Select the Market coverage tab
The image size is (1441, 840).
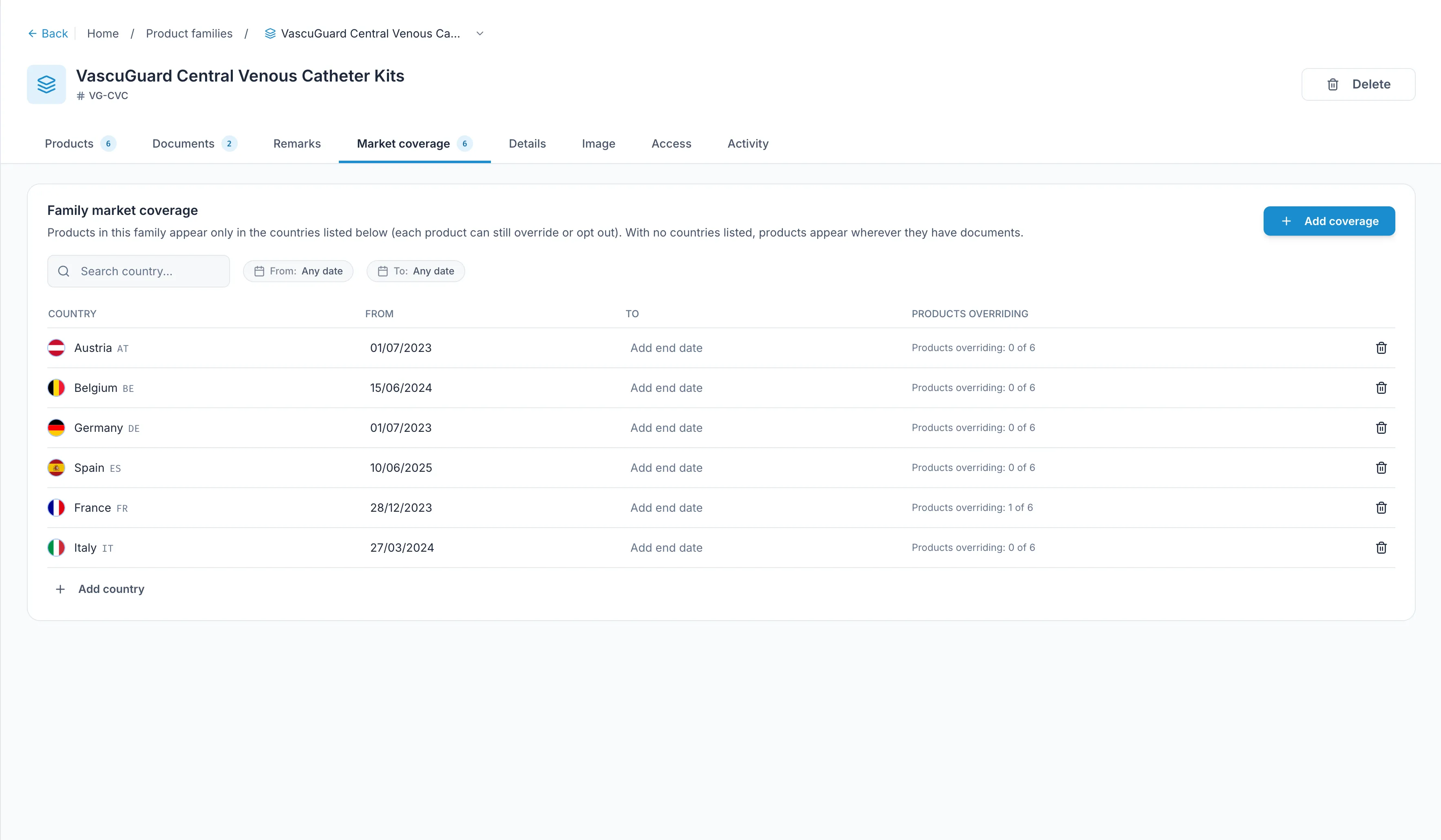tap(415, 144)
